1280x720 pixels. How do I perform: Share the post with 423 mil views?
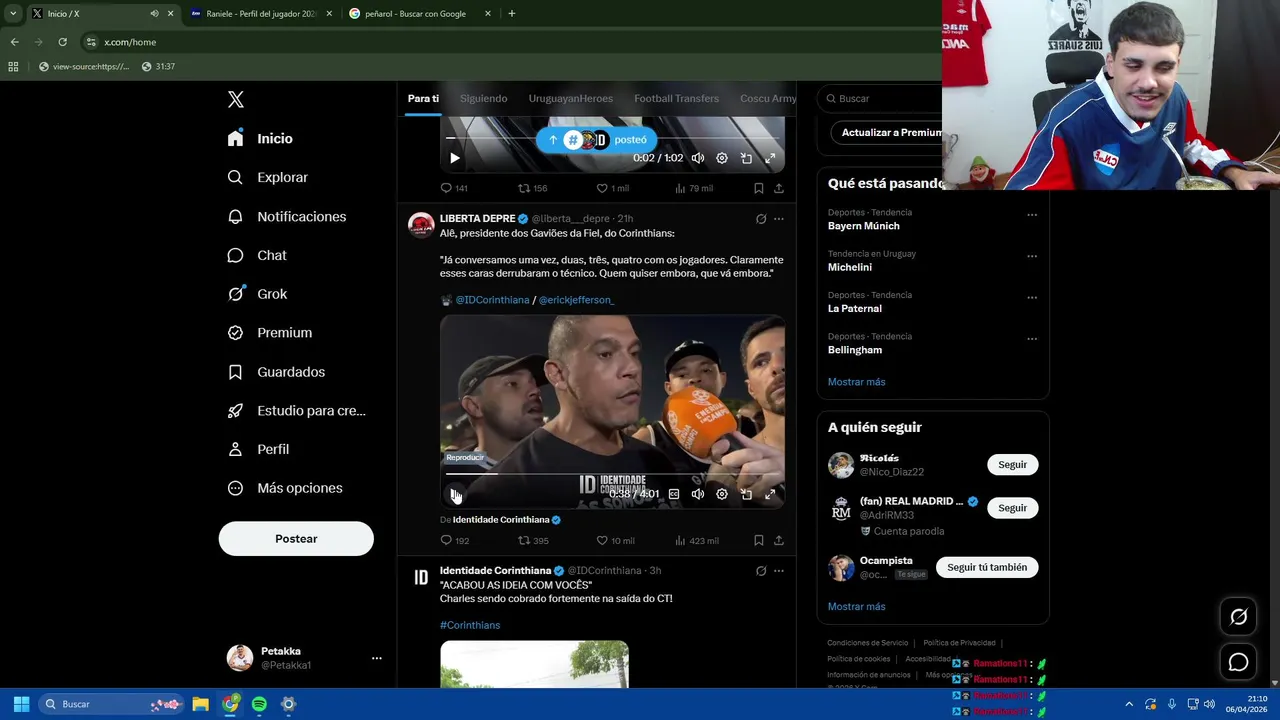click(x=779, y=541)
